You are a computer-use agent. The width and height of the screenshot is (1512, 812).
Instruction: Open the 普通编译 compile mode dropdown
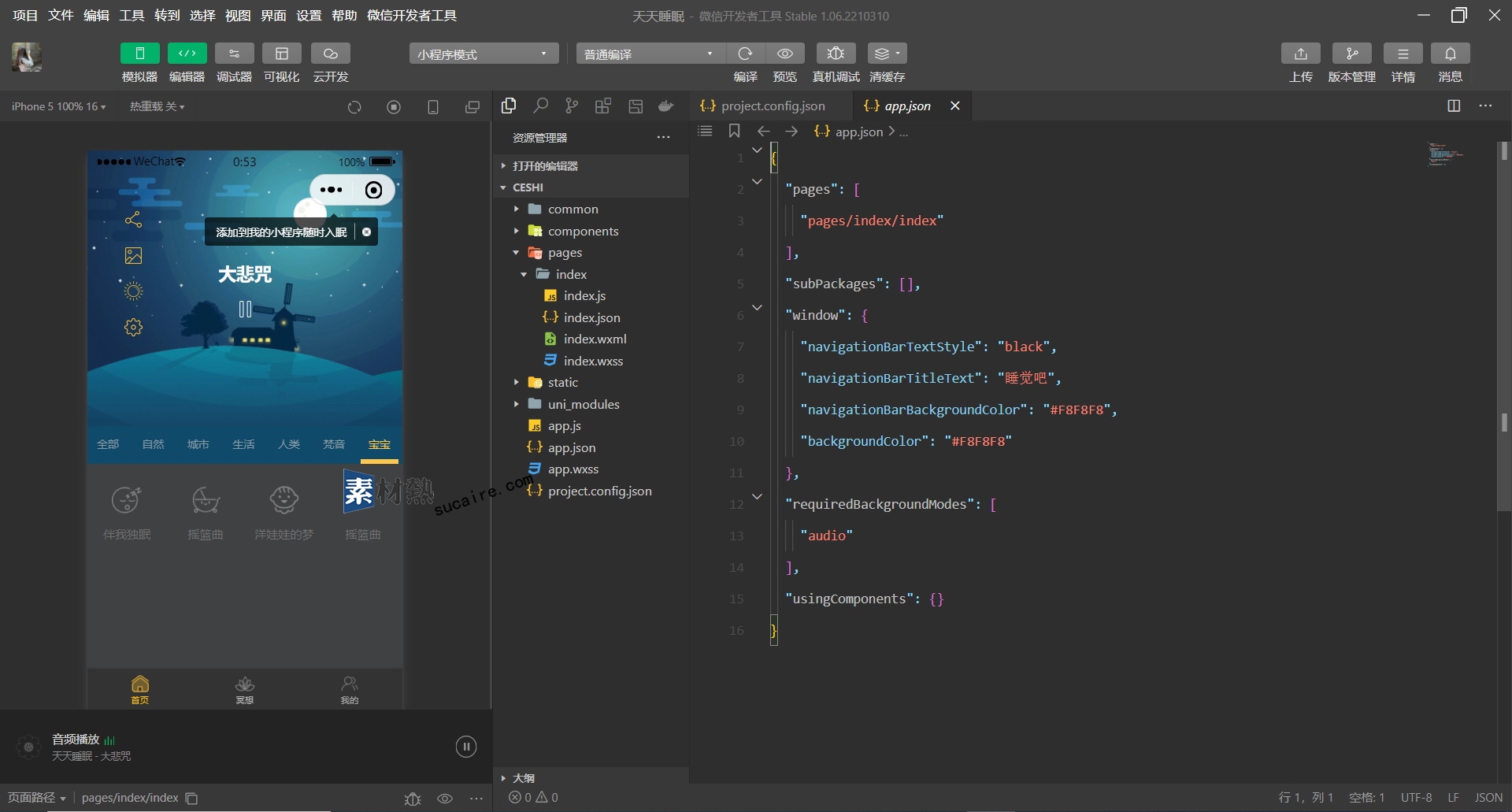click(x=650, y=54)
